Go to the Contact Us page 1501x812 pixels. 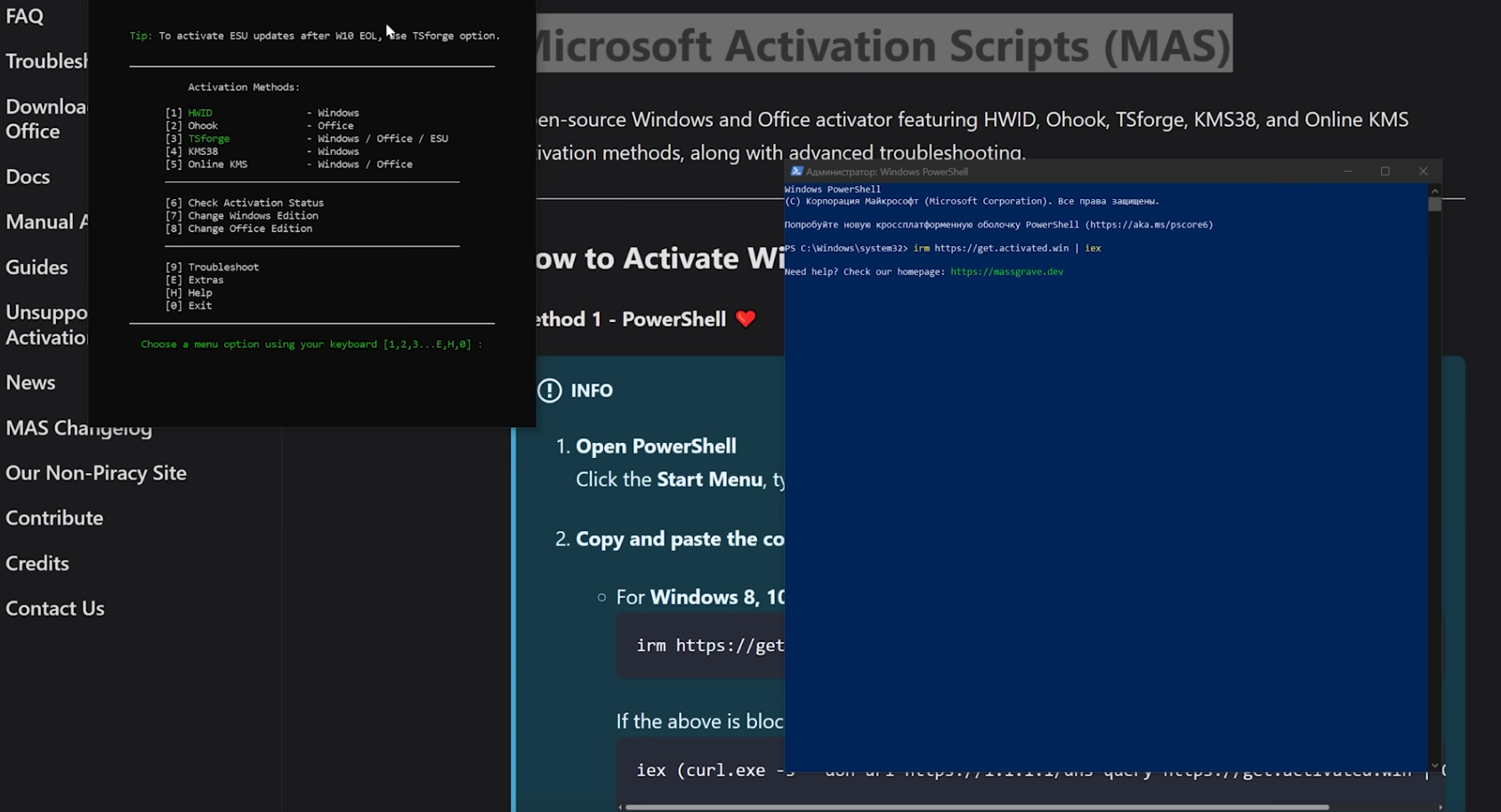(55, 608)
